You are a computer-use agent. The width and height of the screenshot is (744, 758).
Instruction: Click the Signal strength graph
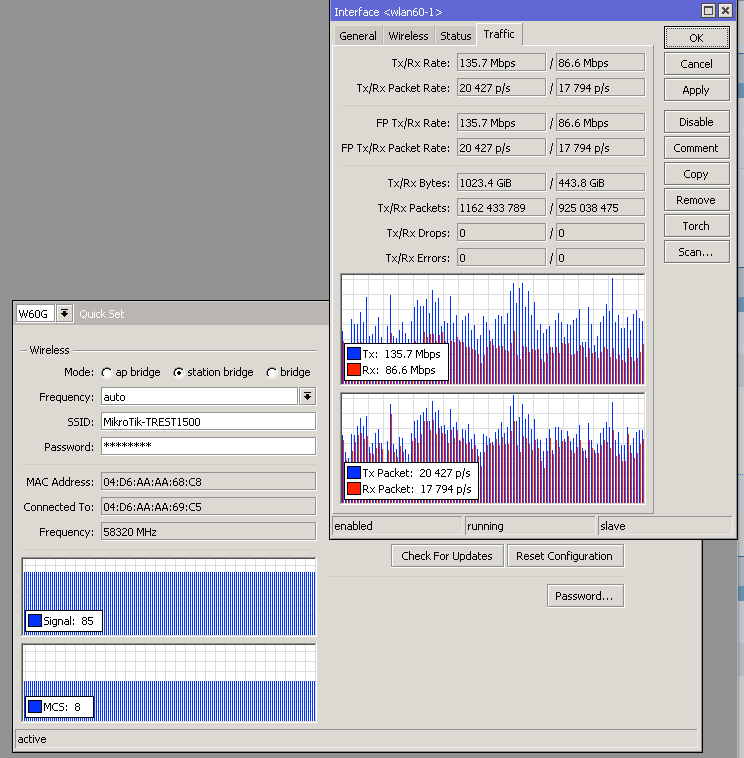[x=169, y=597]
